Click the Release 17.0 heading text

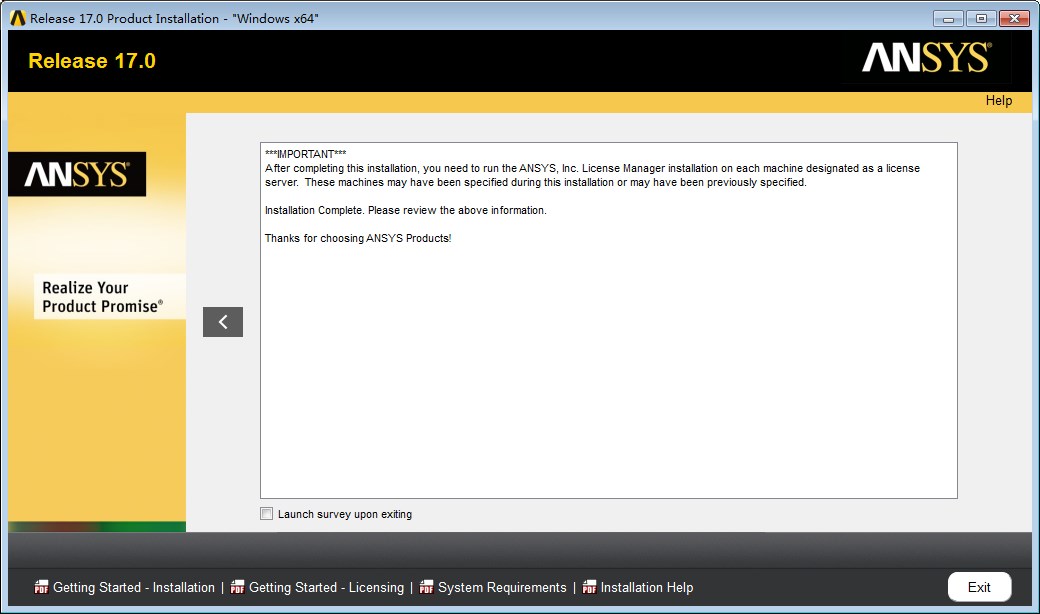pyautogui.click(x=92, y=61)
